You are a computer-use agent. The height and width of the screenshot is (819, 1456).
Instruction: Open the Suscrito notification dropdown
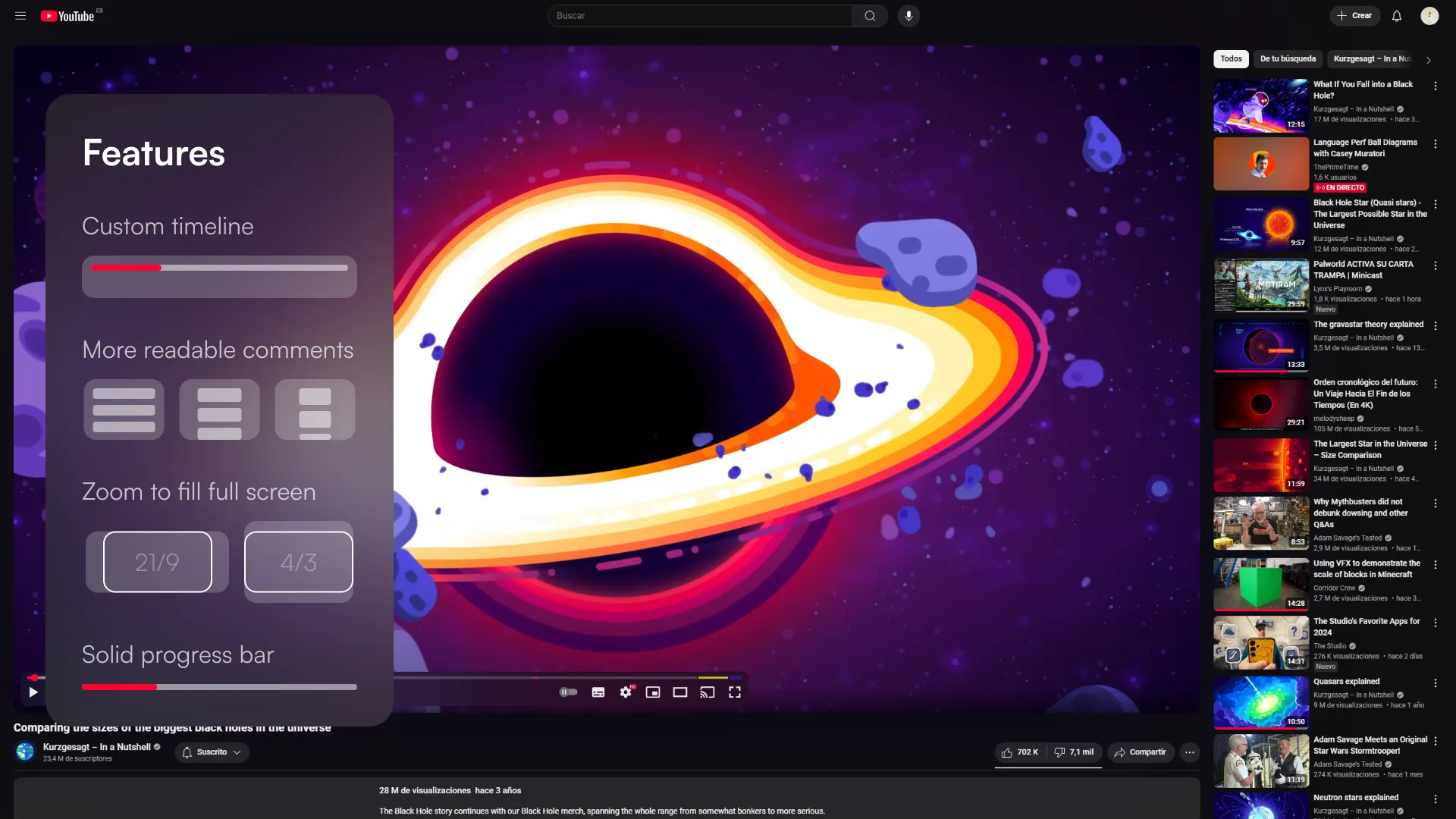pyautogui.click(x=212, y=752)
